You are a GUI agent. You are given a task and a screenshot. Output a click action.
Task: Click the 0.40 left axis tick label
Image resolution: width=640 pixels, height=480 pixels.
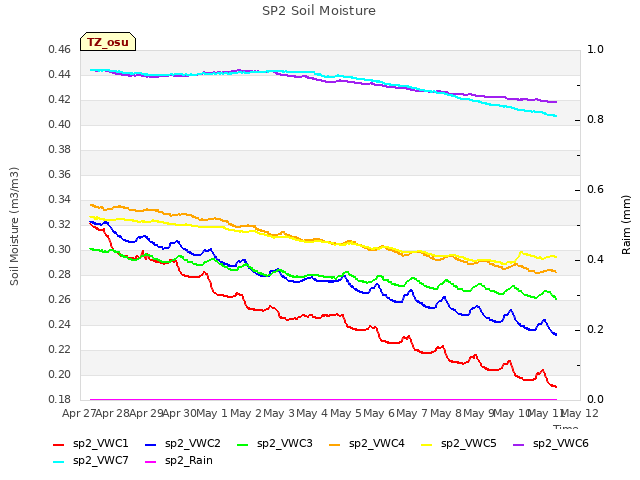(60, 124)
